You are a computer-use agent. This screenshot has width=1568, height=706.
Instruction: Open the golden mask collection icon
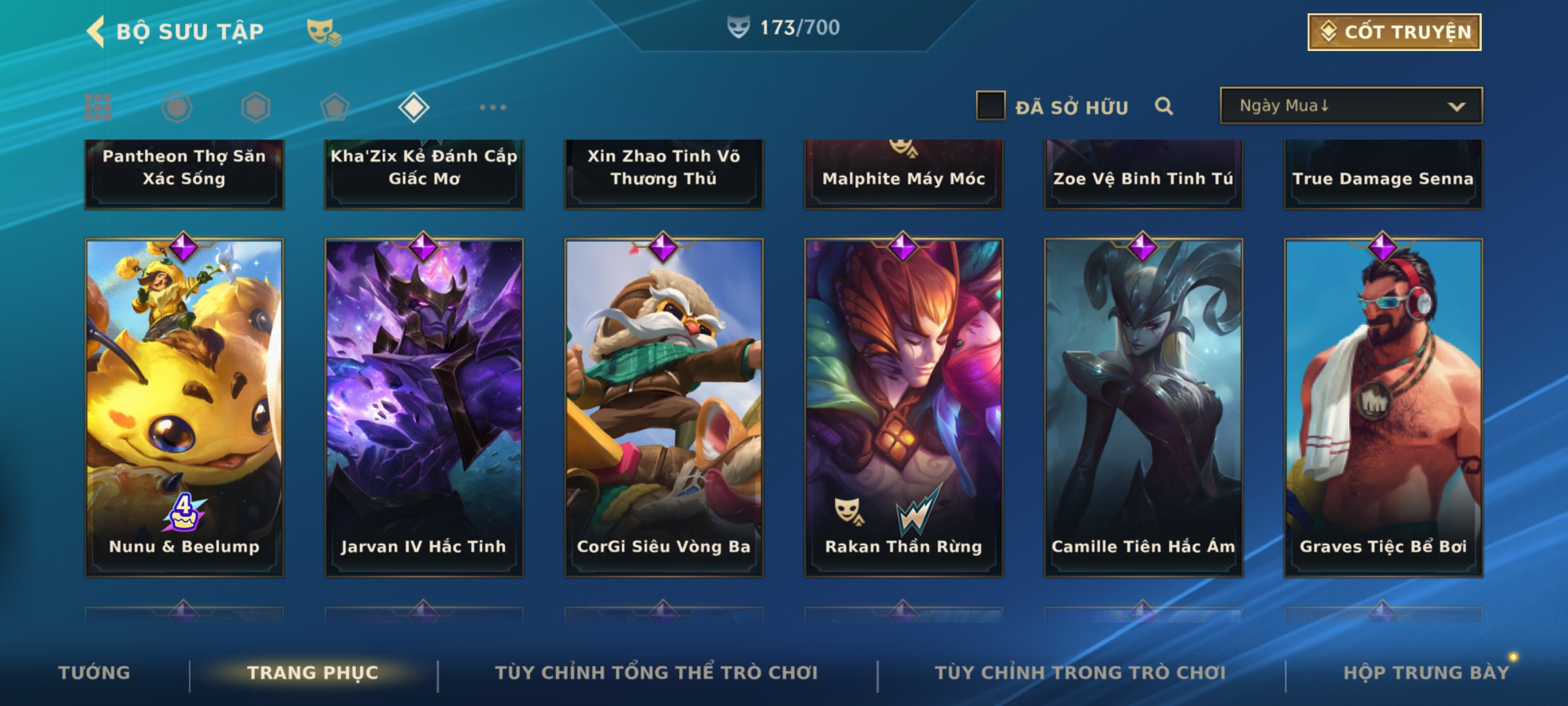(x=324, y=32)
